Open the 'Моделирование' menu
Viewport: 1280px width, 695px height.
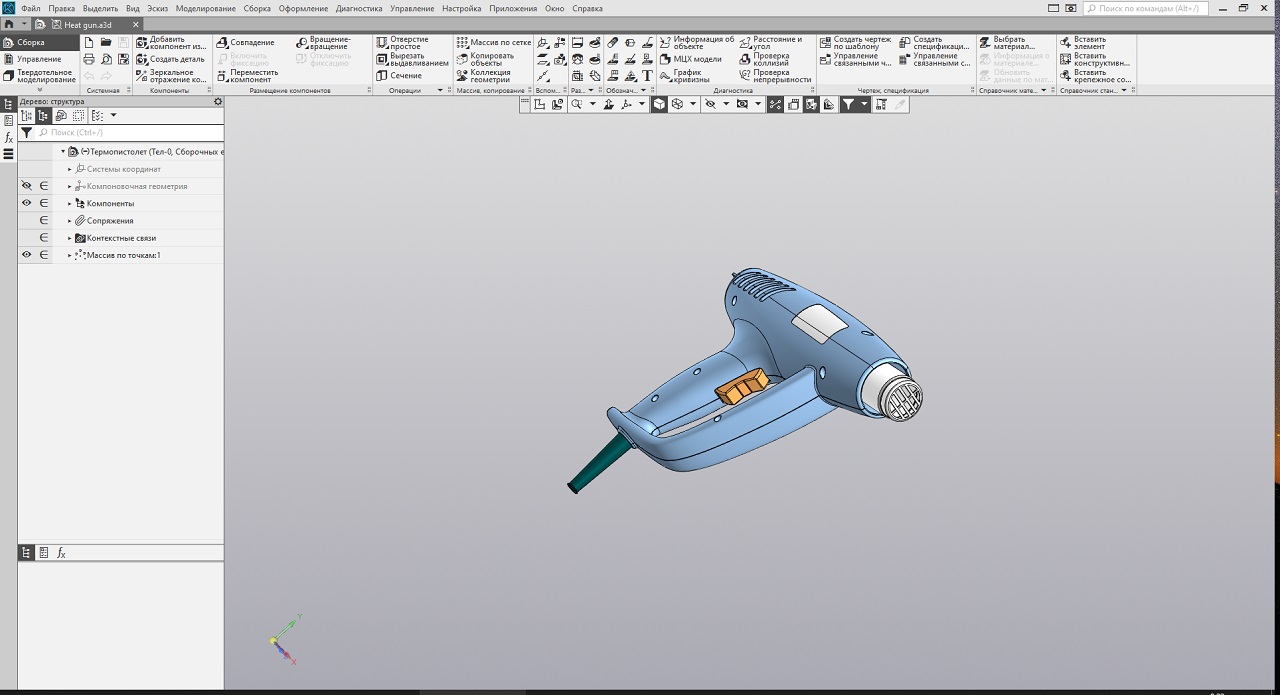click(205, 8)
